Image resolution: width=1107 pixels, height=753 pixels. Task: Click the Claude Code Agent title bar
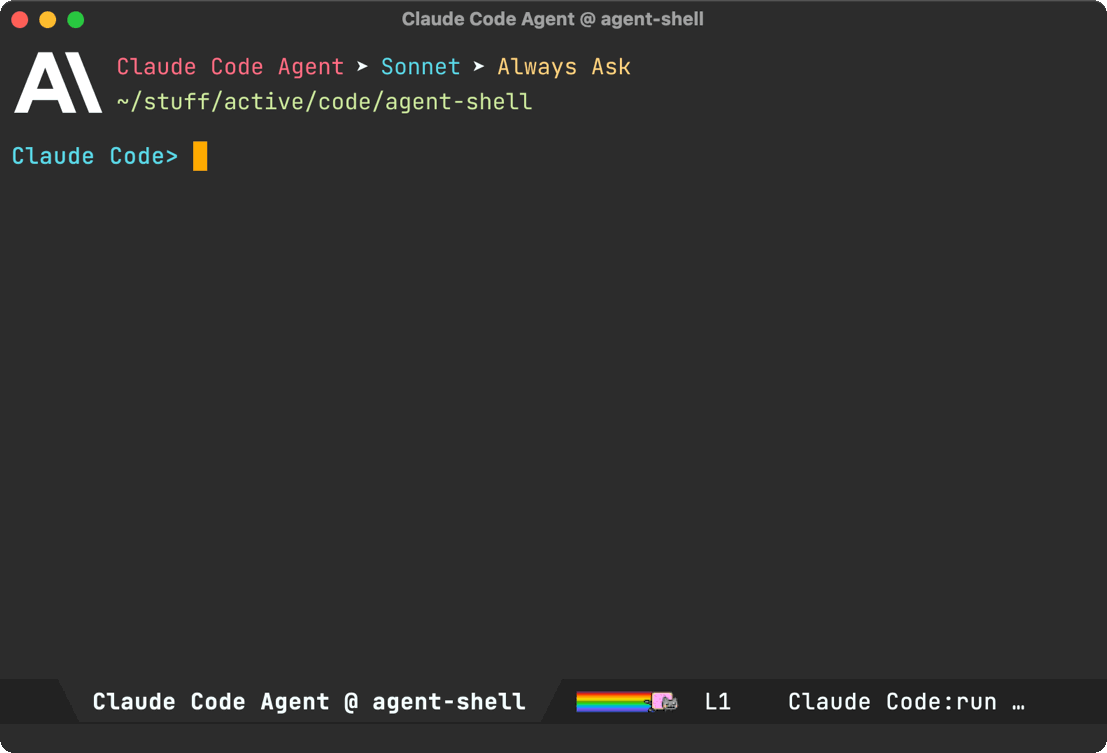pos(553,18)
